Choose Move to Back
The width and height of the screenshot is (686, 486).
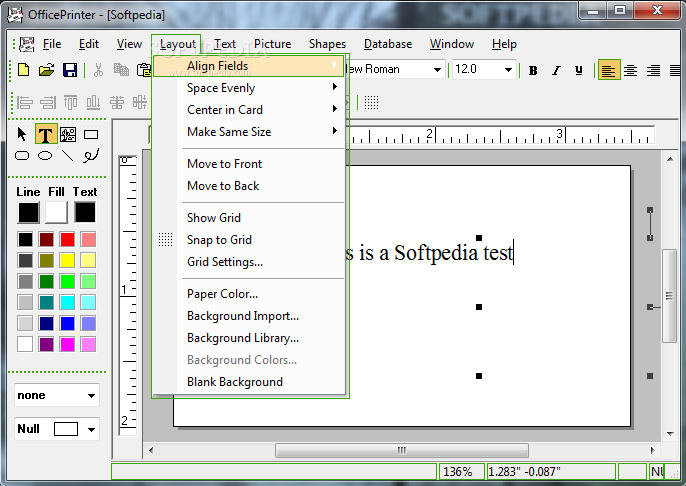pyautogui.click(x=249, y=186)
